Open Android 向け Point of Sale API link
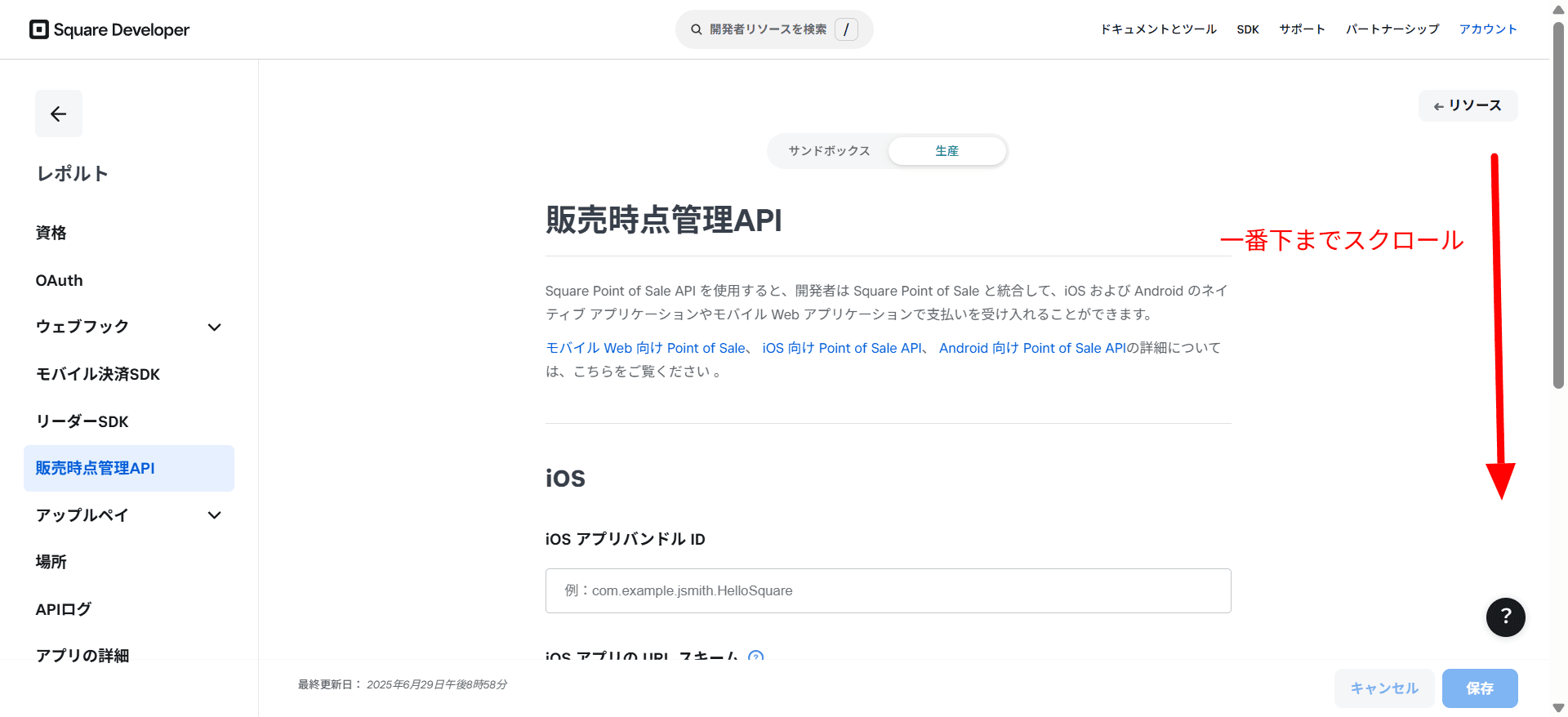 (x=1032, y=348)
